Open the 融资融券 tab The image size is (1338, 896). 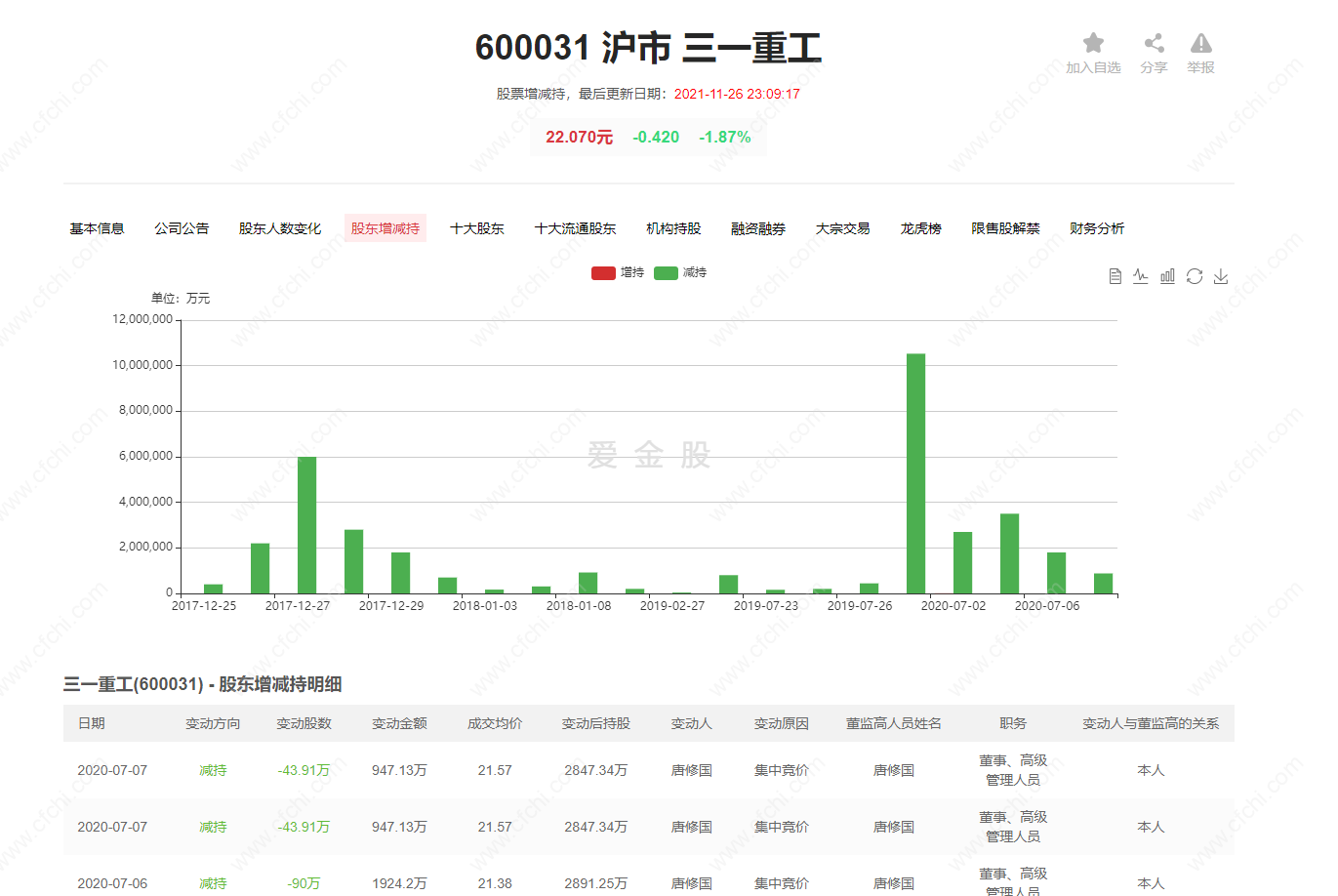click(x=758, y=228)
